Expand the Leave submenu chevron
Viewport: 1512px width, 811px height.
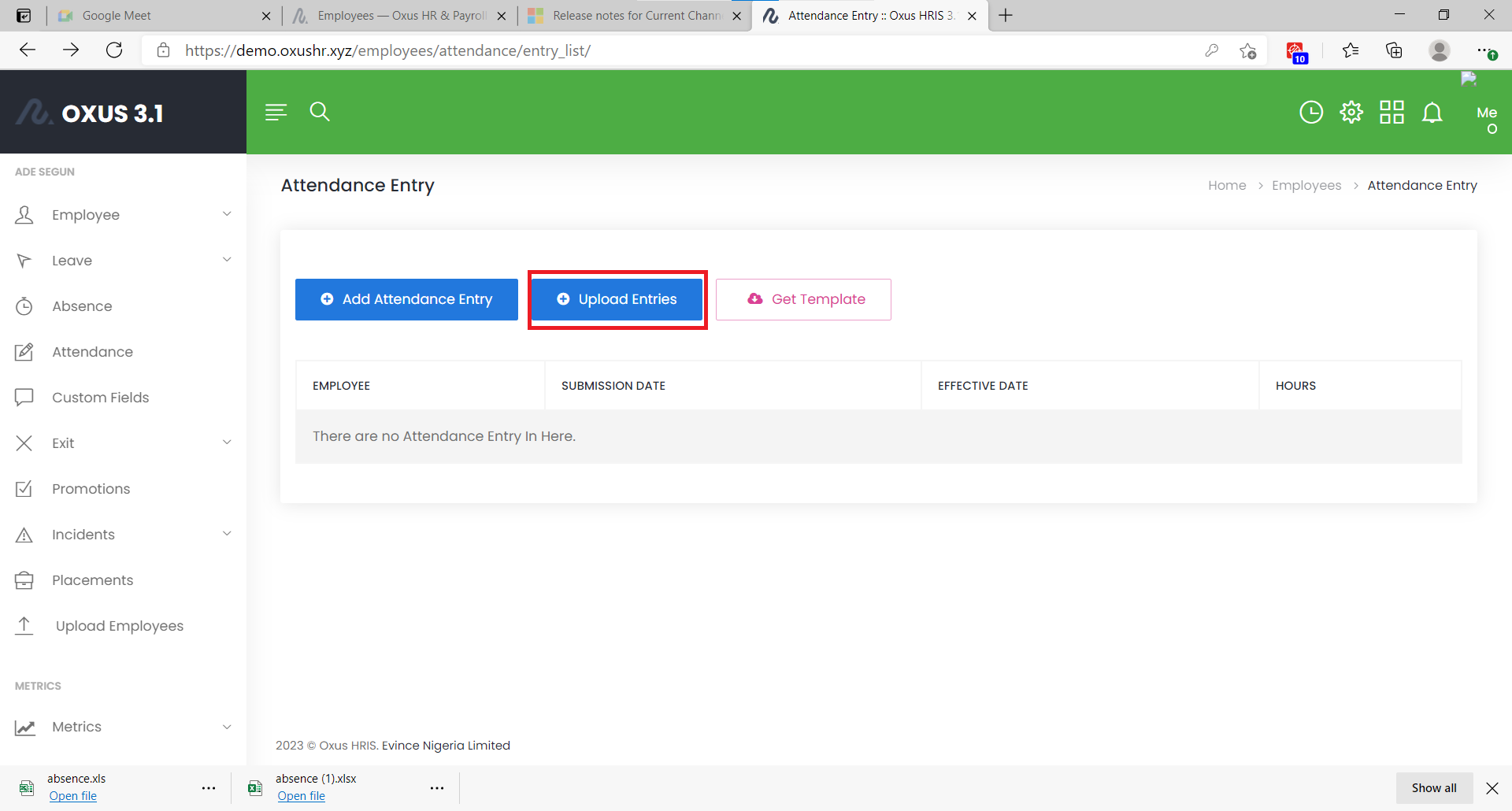click(227, 260)
